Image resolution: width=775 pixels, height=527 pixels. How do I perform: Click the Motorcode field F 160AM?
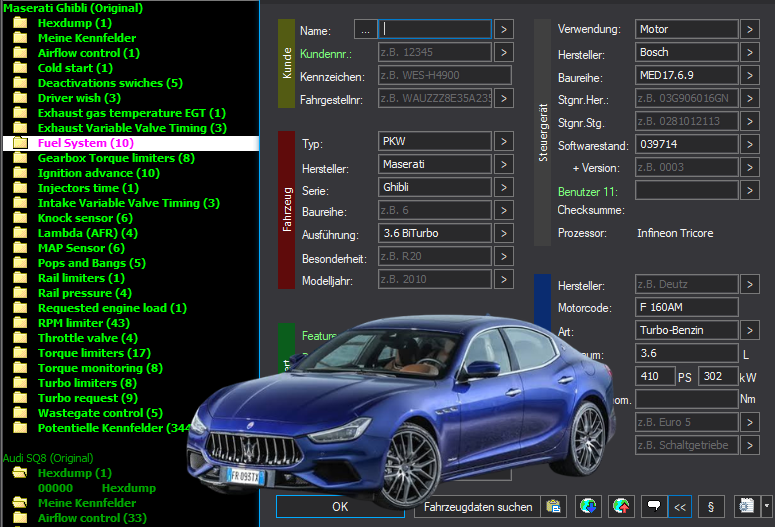coord(687,307)
